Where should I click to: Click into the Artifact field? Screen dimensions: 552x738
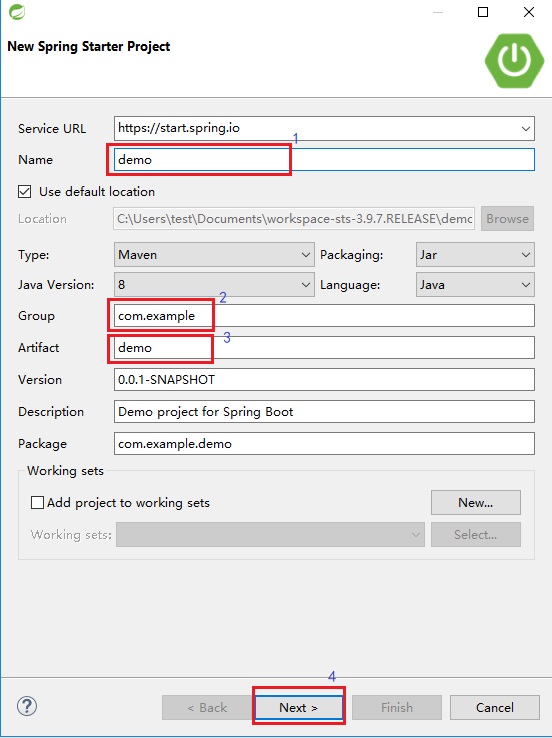click(324, 348)
